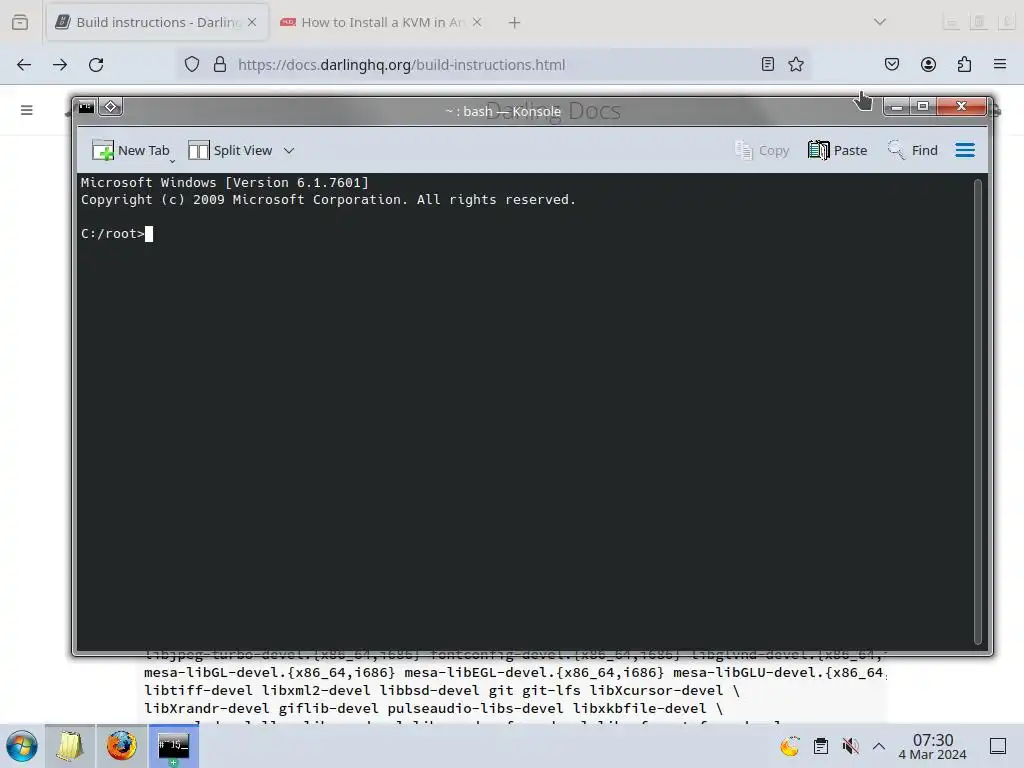Show site security padlock info

[220, 65]
